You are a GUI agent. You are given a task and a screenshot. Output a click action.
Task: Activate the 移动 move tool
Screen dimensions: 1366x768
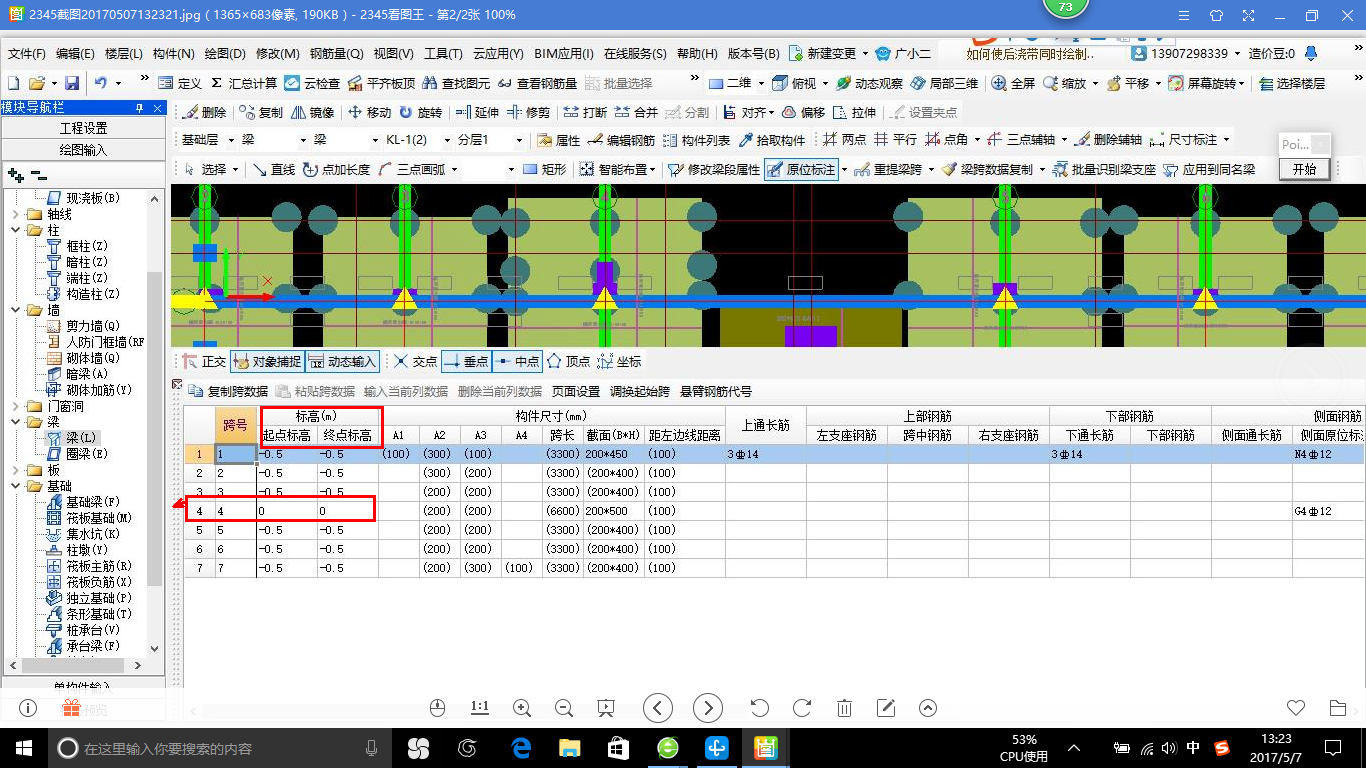coord(369,113)
